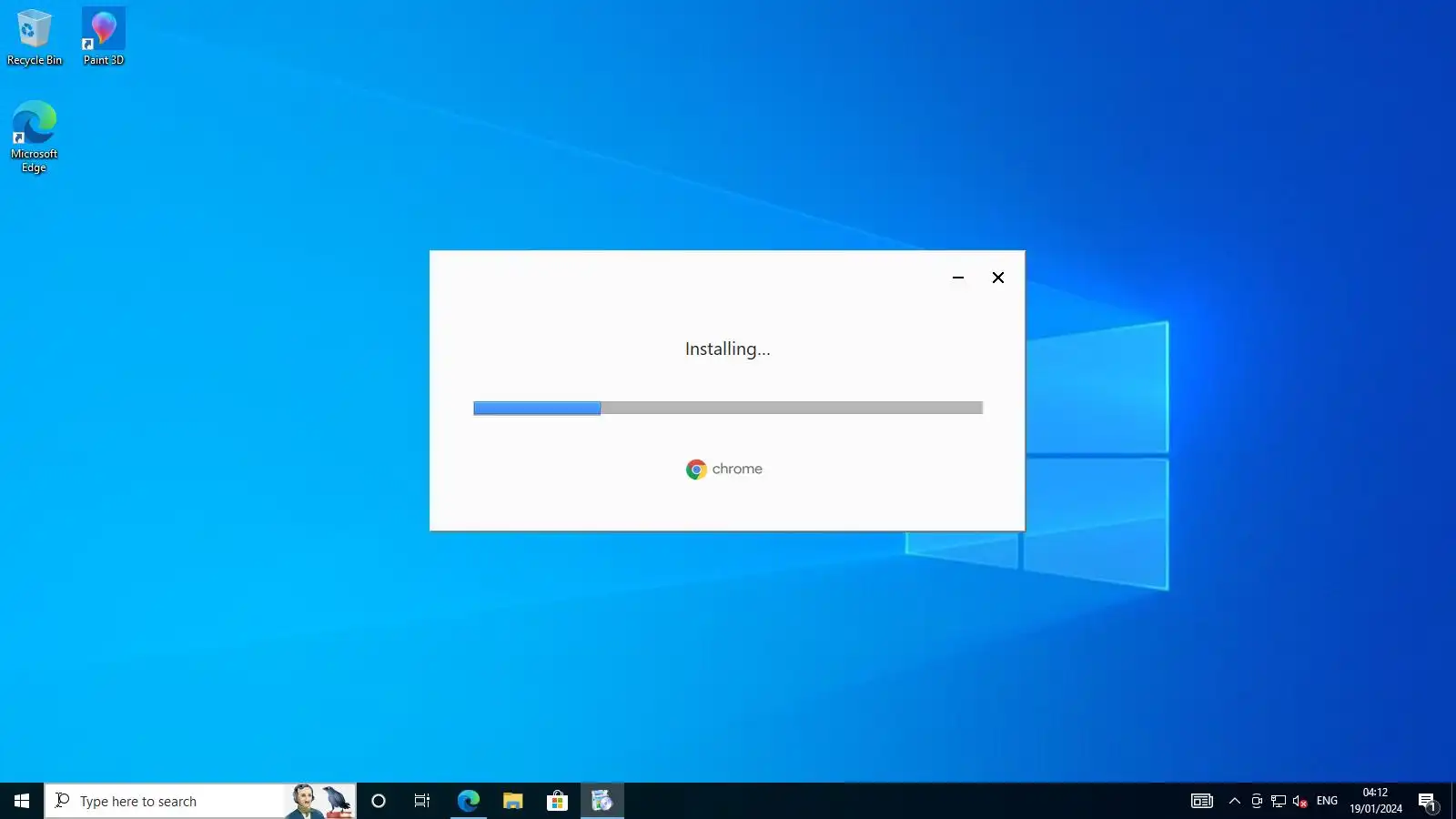Select the Recycle Bin desktop icon
Screen dimensions: 1456x819
(x=35, y=37)
